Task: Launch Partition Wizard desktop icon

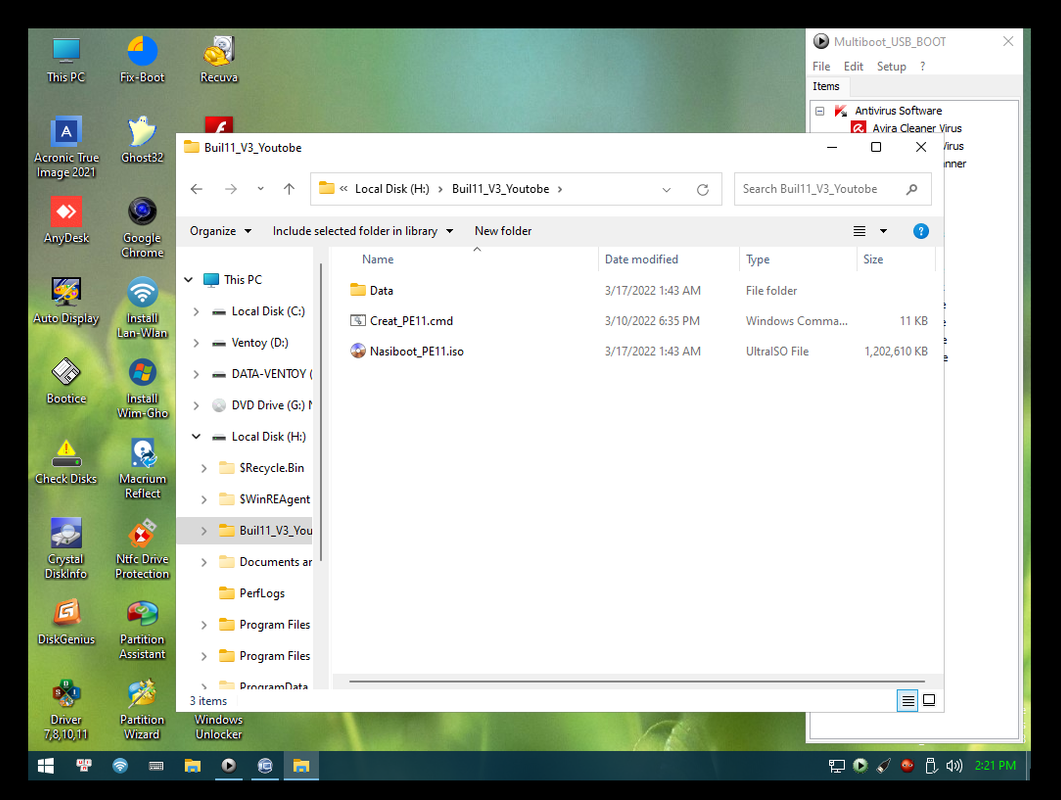Action: [x=142, y=709]
